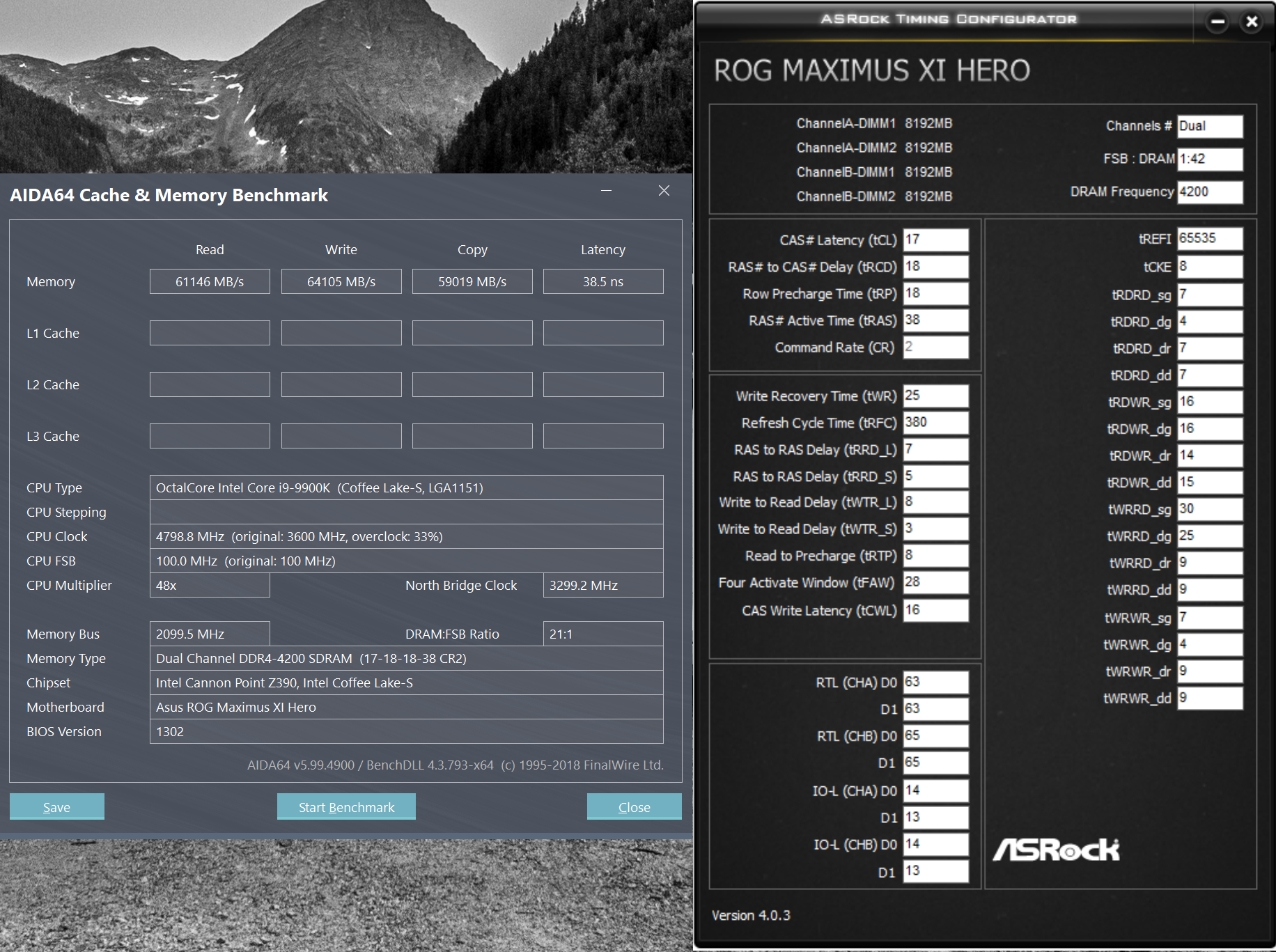Click the tRDWR_sg value field
This screenshot has width=1276, height=952.
tap(1210, 402)
